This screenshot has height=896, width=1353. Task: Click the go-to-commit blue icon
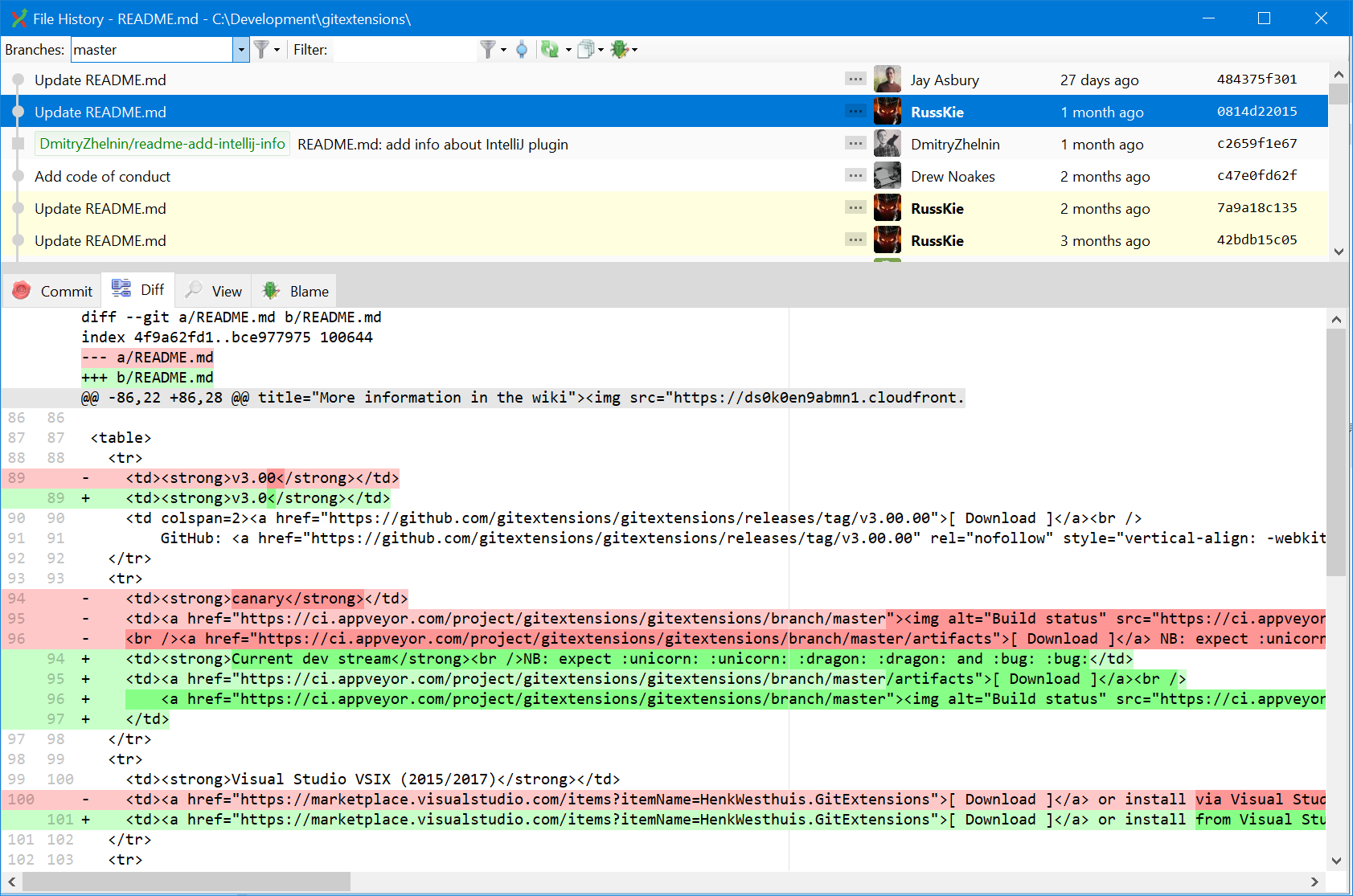[523, 49]
